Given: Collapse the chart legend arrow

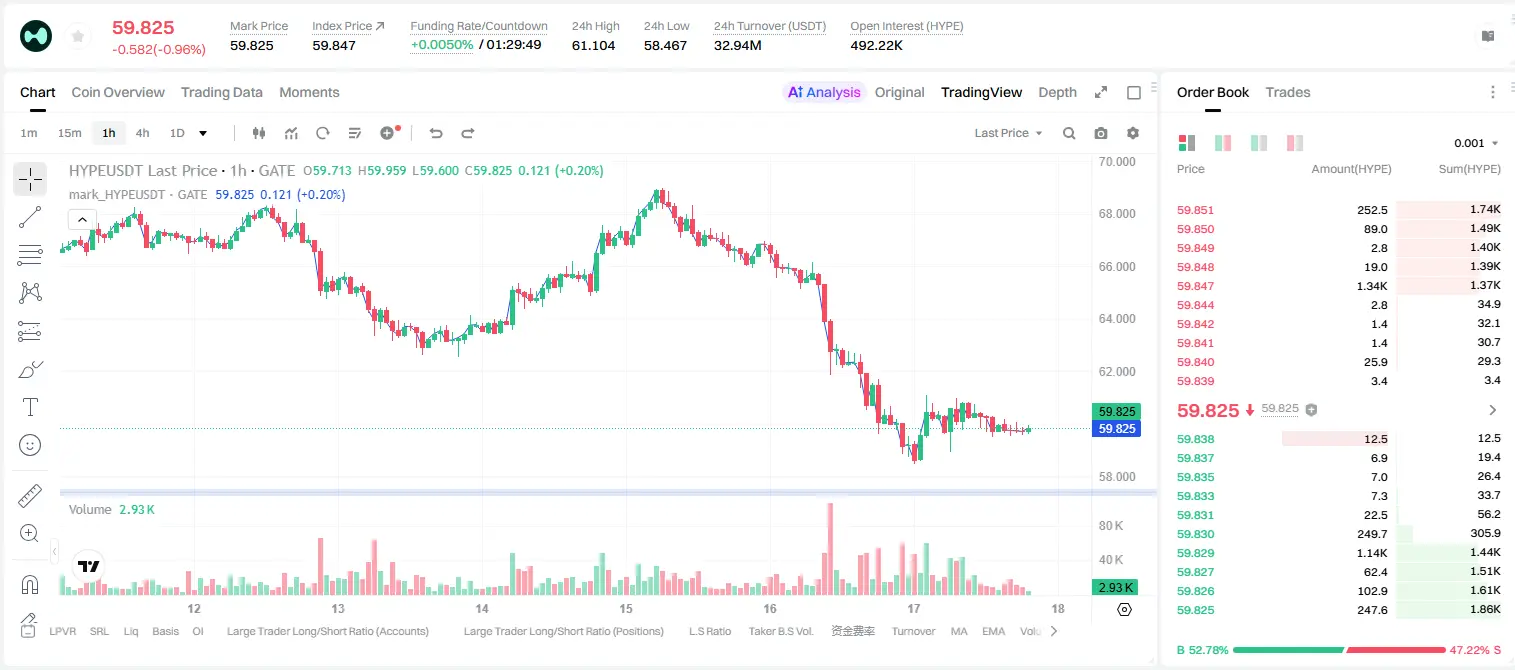Looking at the screenshot, I should click(82, 219).
